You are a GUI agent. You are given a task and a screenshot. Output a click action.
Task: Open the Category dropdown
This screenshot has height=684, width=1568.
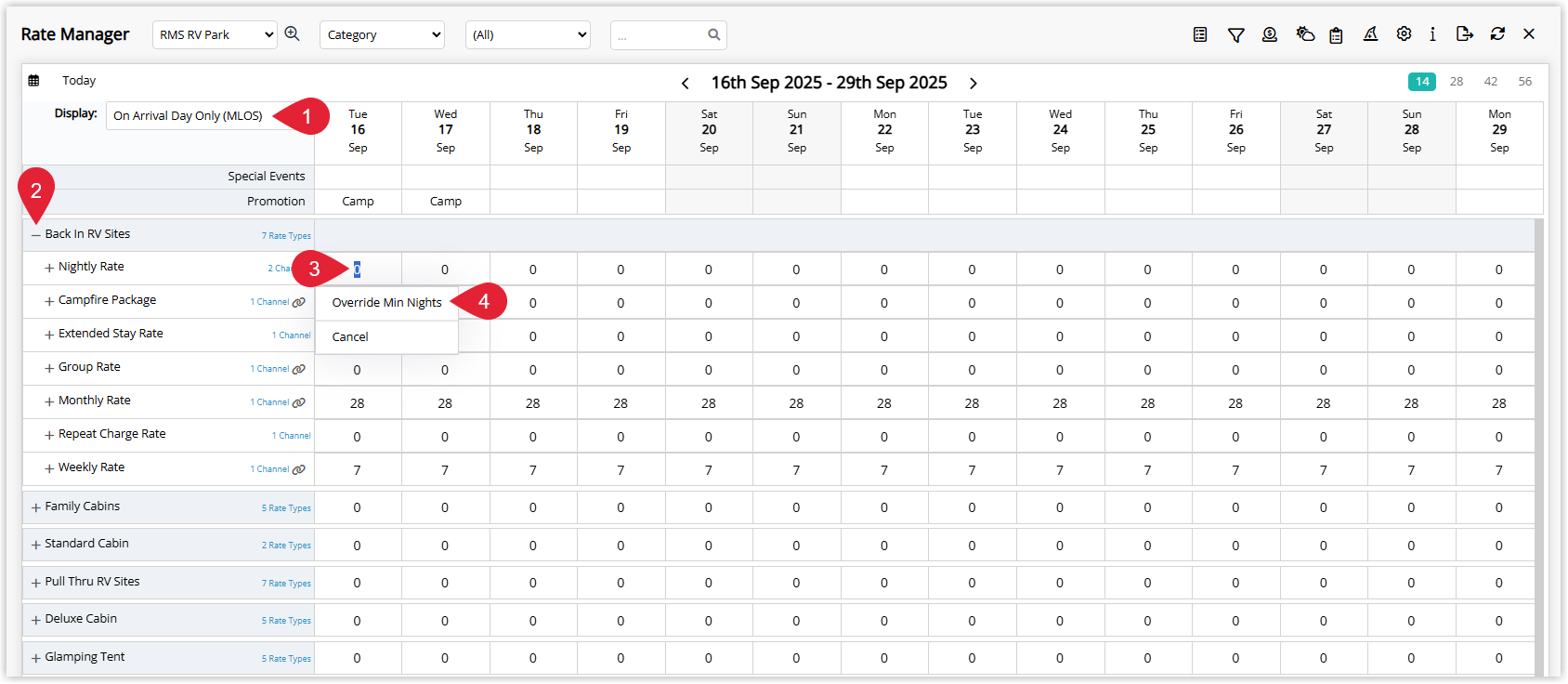[x=382, y=35]
